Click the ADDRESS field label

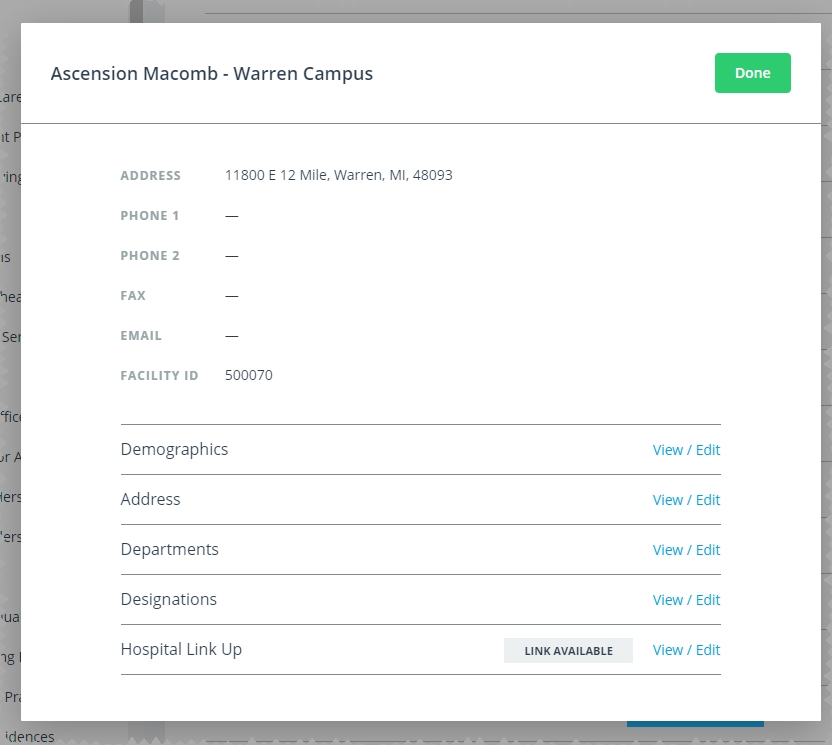pyautogui.click(x=151, y=176)
